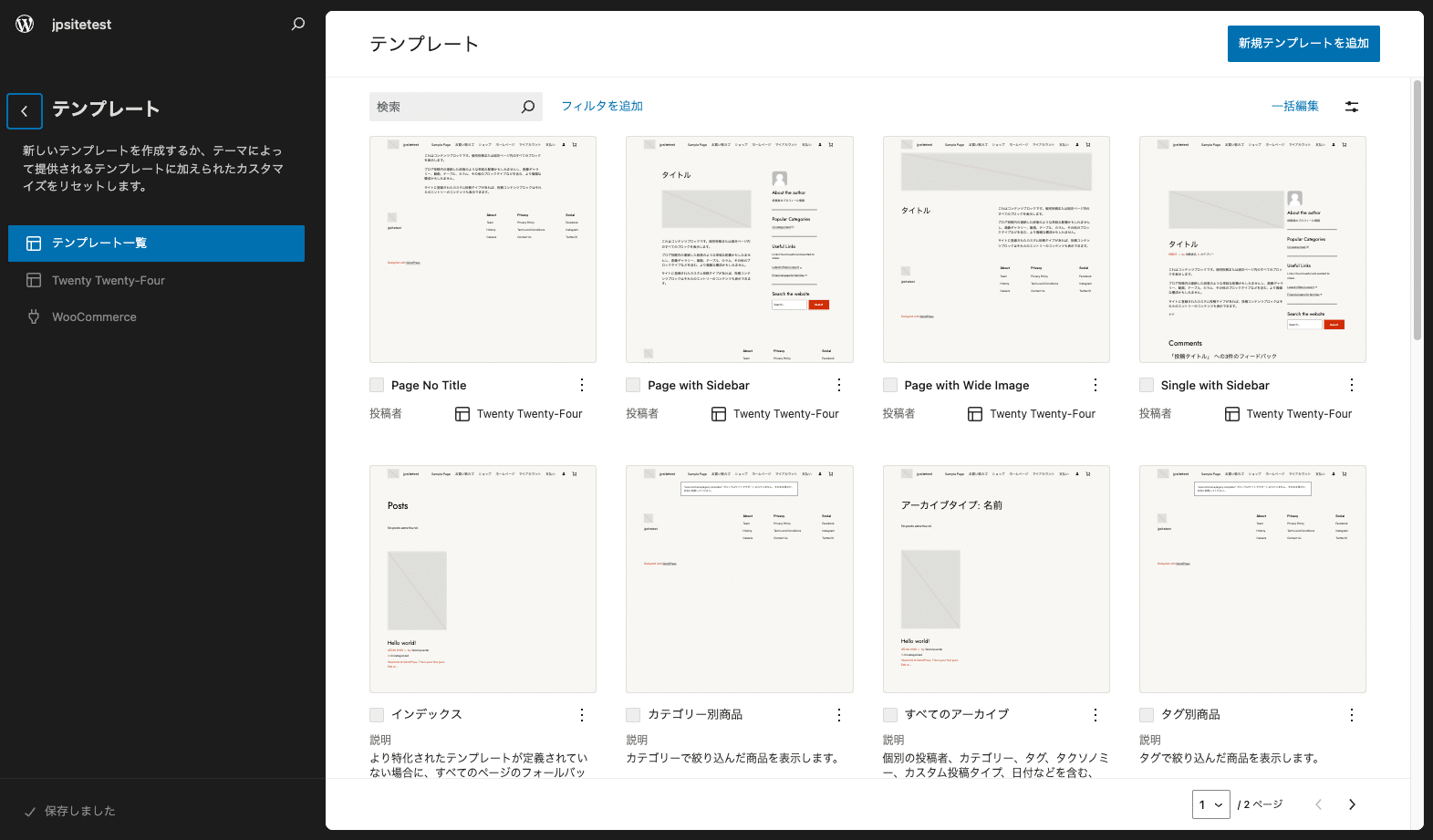
Task: Open the Page with Sidebar template title
Action: [x=699, y=386]
